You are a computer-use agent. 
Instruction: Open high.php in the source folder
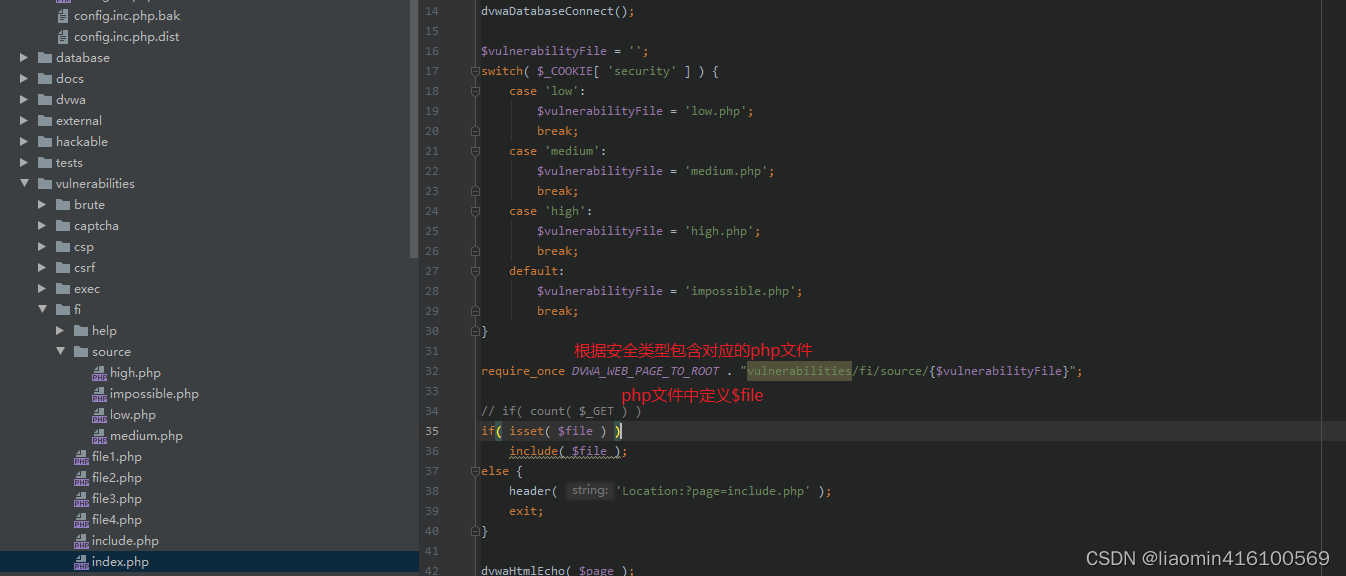point(135,373)
